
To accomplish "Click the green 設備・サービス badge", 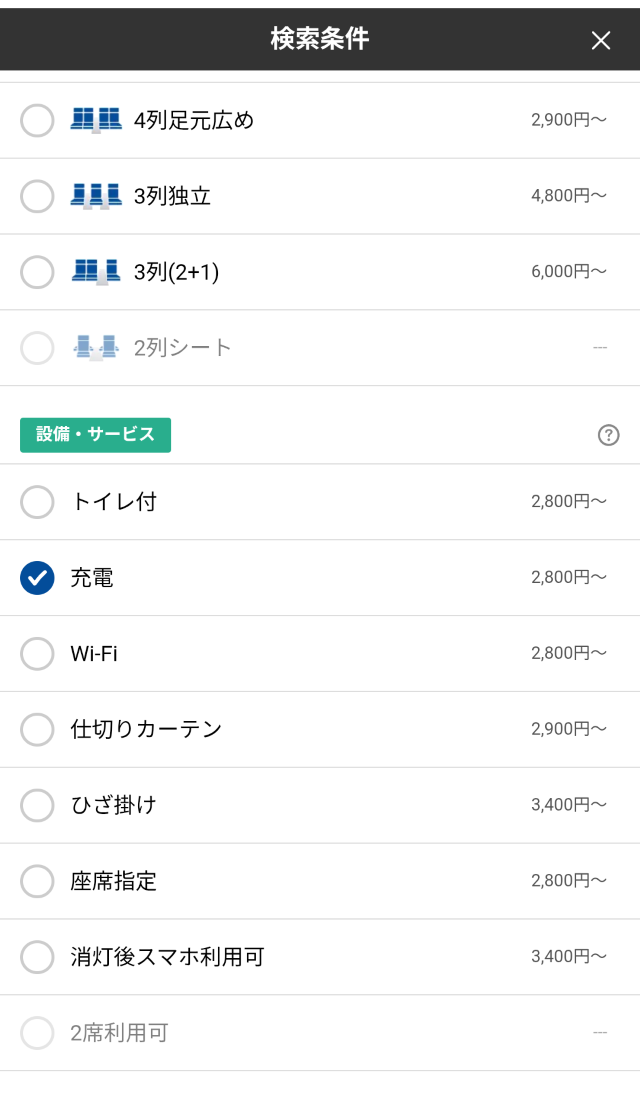I will pos(95,435).
